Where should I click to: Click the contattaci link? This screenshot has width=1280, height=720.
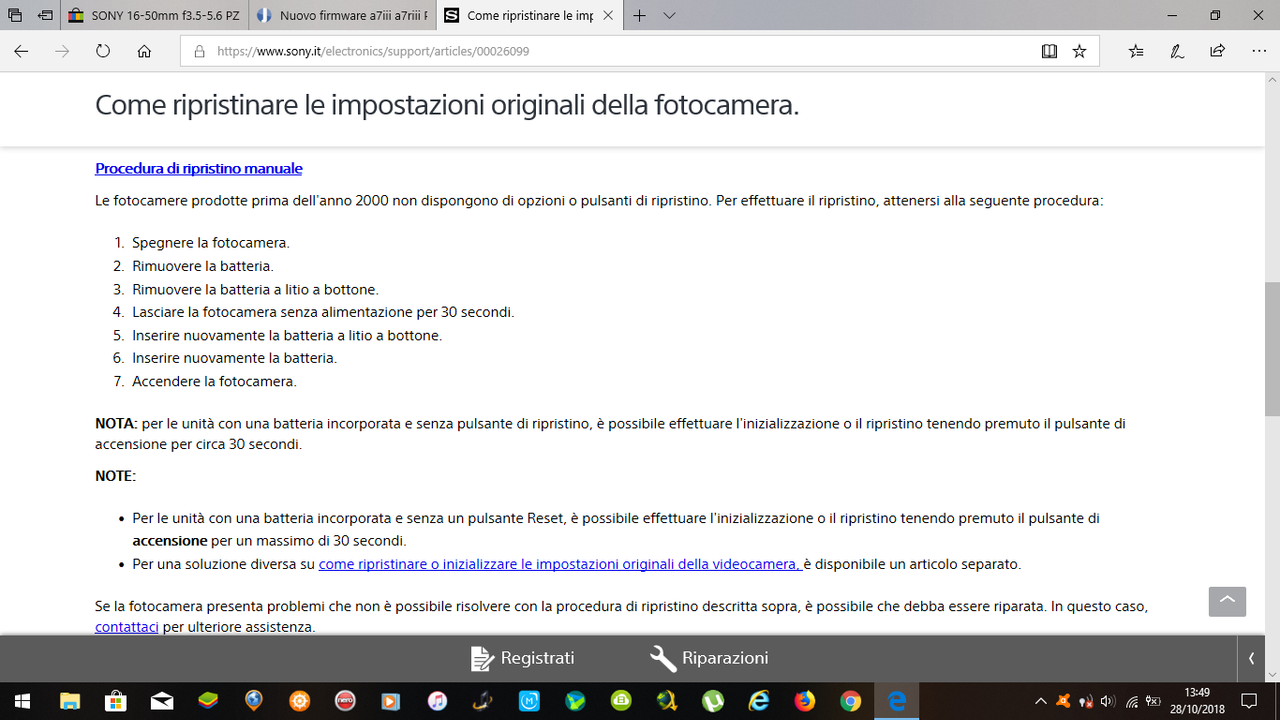pyautogui.click(x=126, y=626)
